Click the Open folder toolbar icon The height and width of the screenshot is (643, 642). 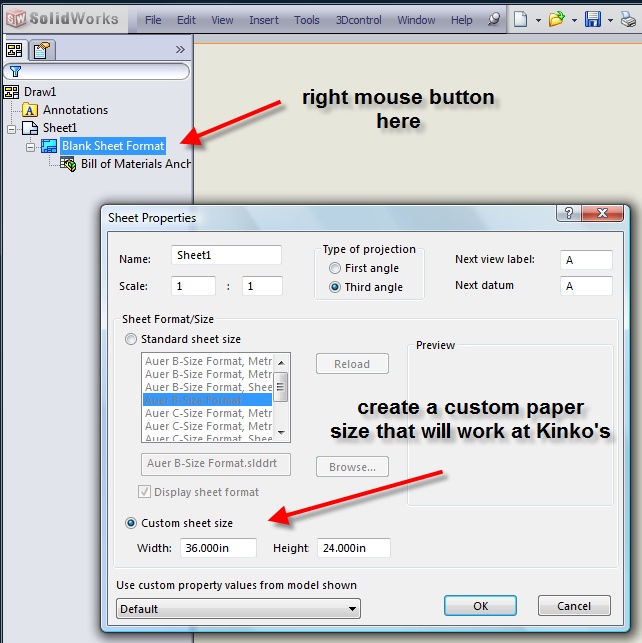pos(556,19)
